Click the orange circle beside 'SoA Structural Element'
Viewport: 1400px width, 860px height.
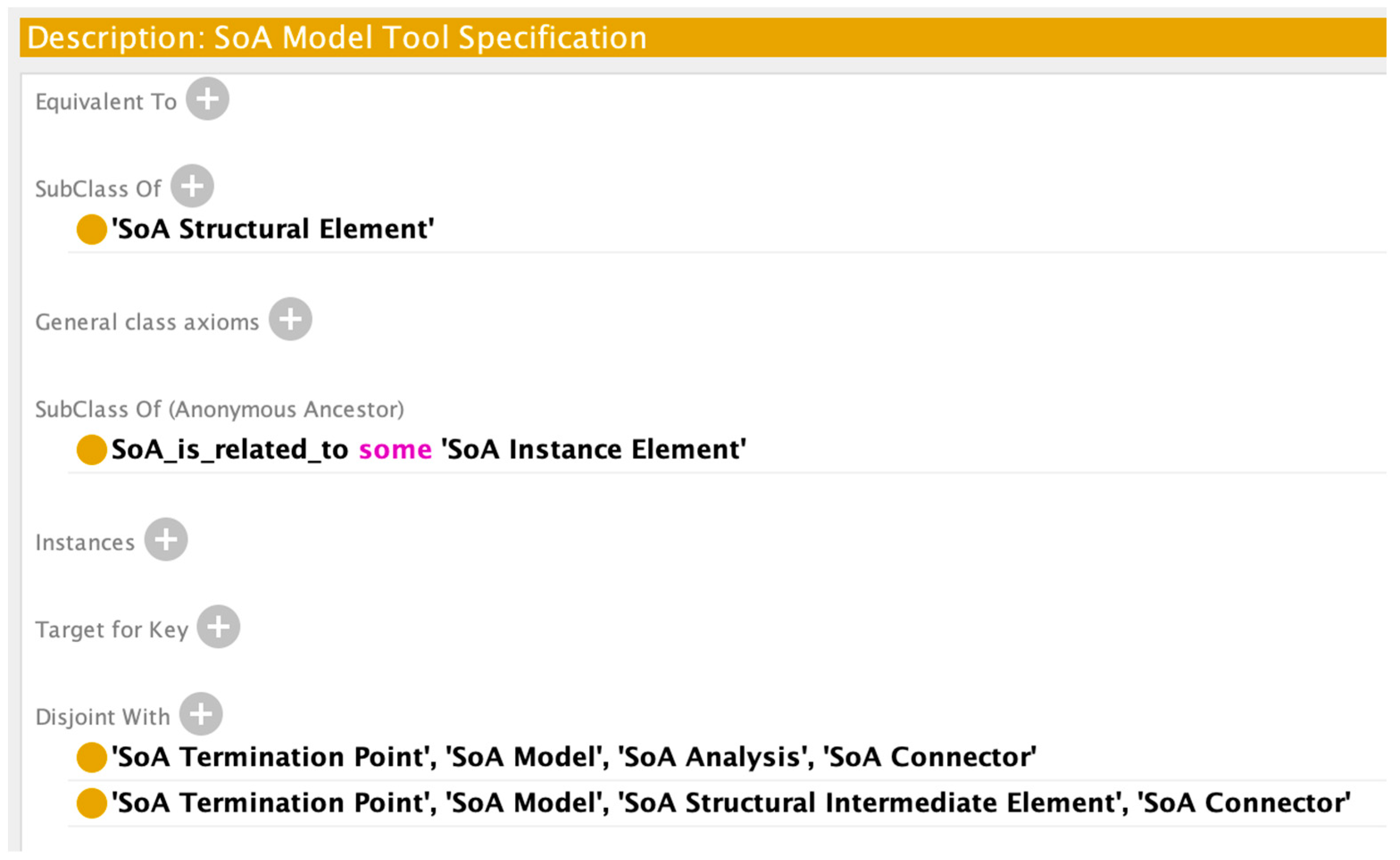91,230
